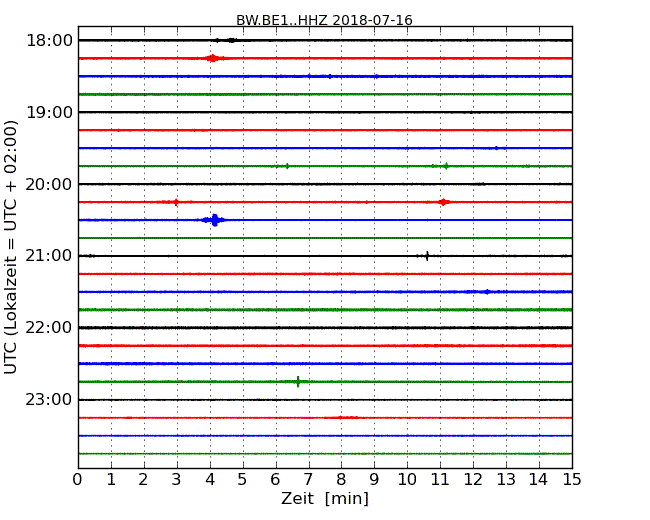The height and width of the screenshot is (520, 650).
Task: Pick the red seismic burst on the 18:15 trace
Action: [x=212, y=58]
